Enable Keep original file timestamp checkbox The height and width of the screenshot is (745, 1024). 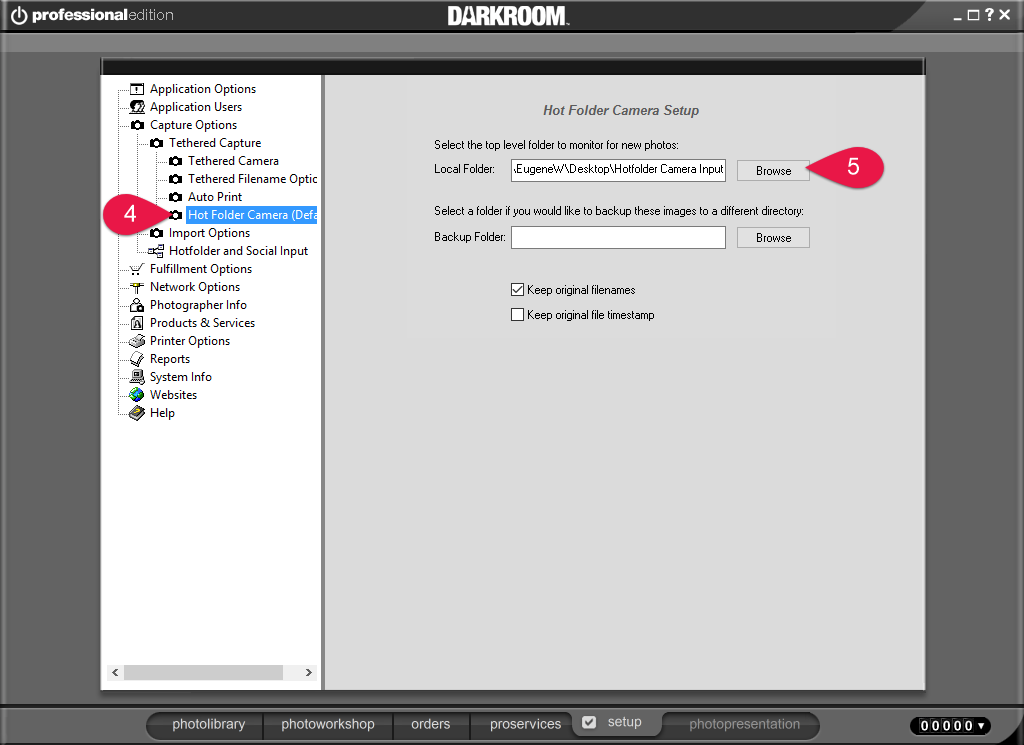pyautogui.click(x=517, y=315)
